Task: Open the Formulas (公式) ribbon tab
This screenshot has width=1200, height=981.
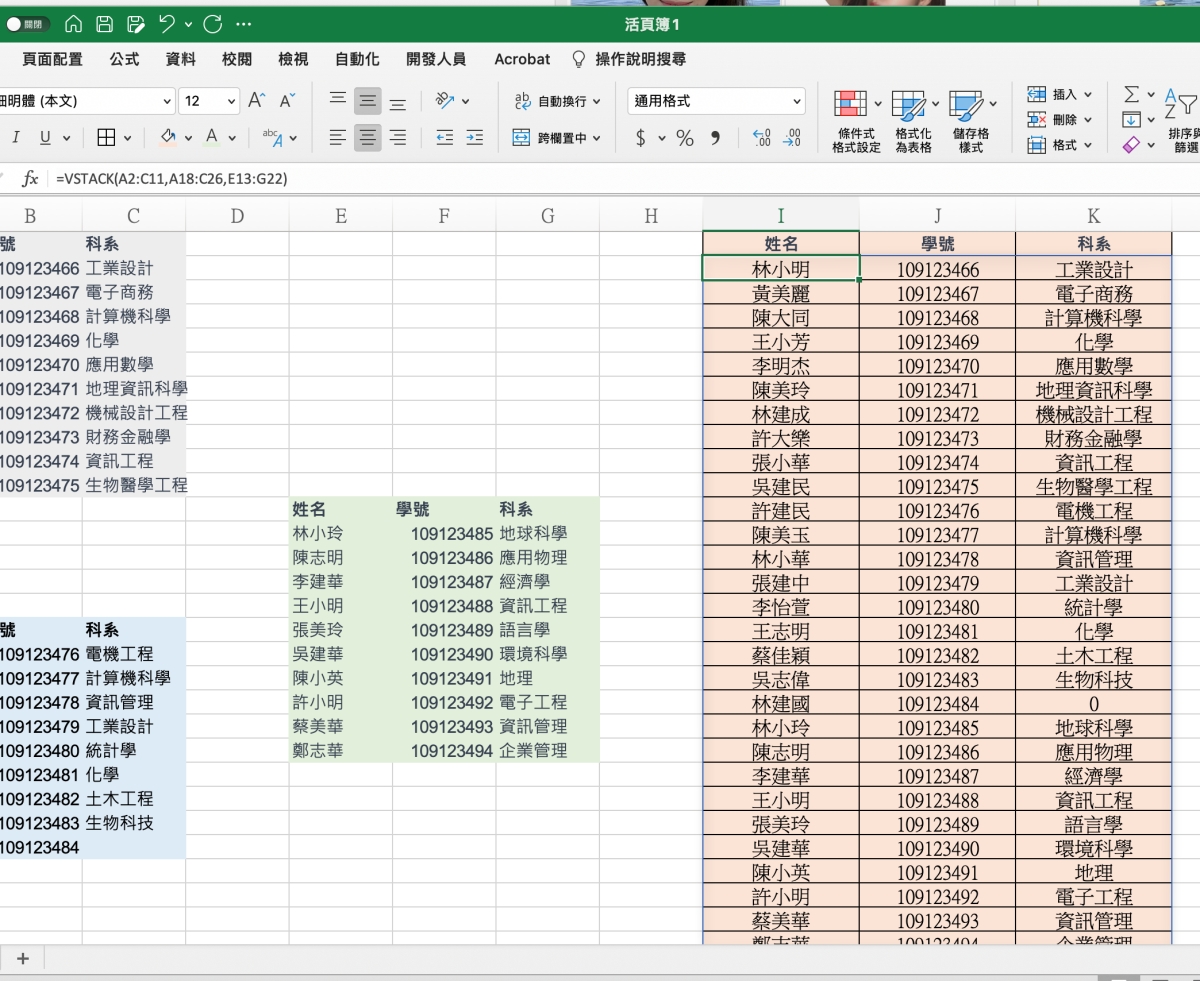Action: click(124, 59)
